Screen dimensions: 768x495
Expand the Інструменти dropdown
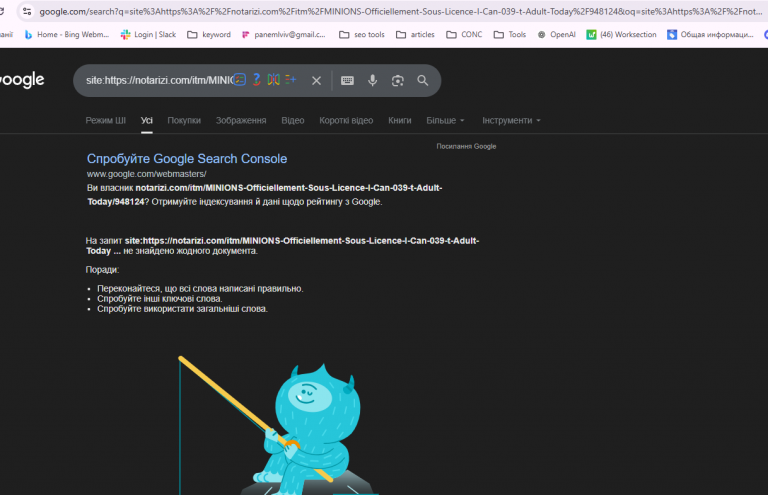(x=511, y=120)
